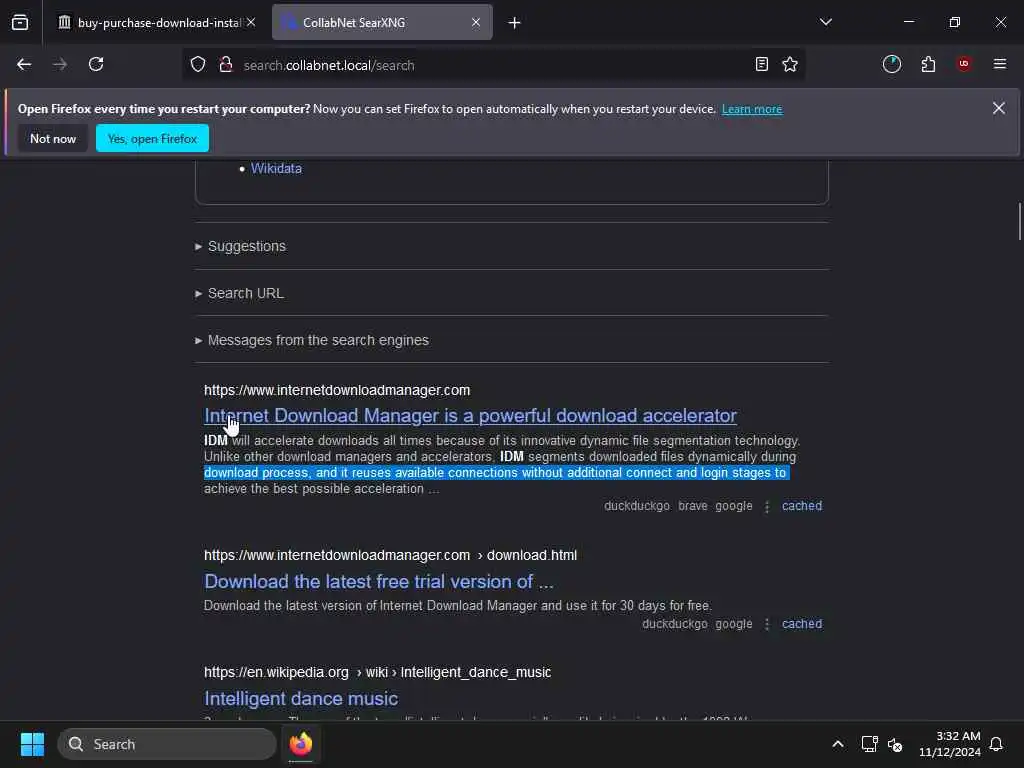Open the network status tray icon
Image resolution: width=1024 pixels, height=768 pixels.
coord(869,744)
